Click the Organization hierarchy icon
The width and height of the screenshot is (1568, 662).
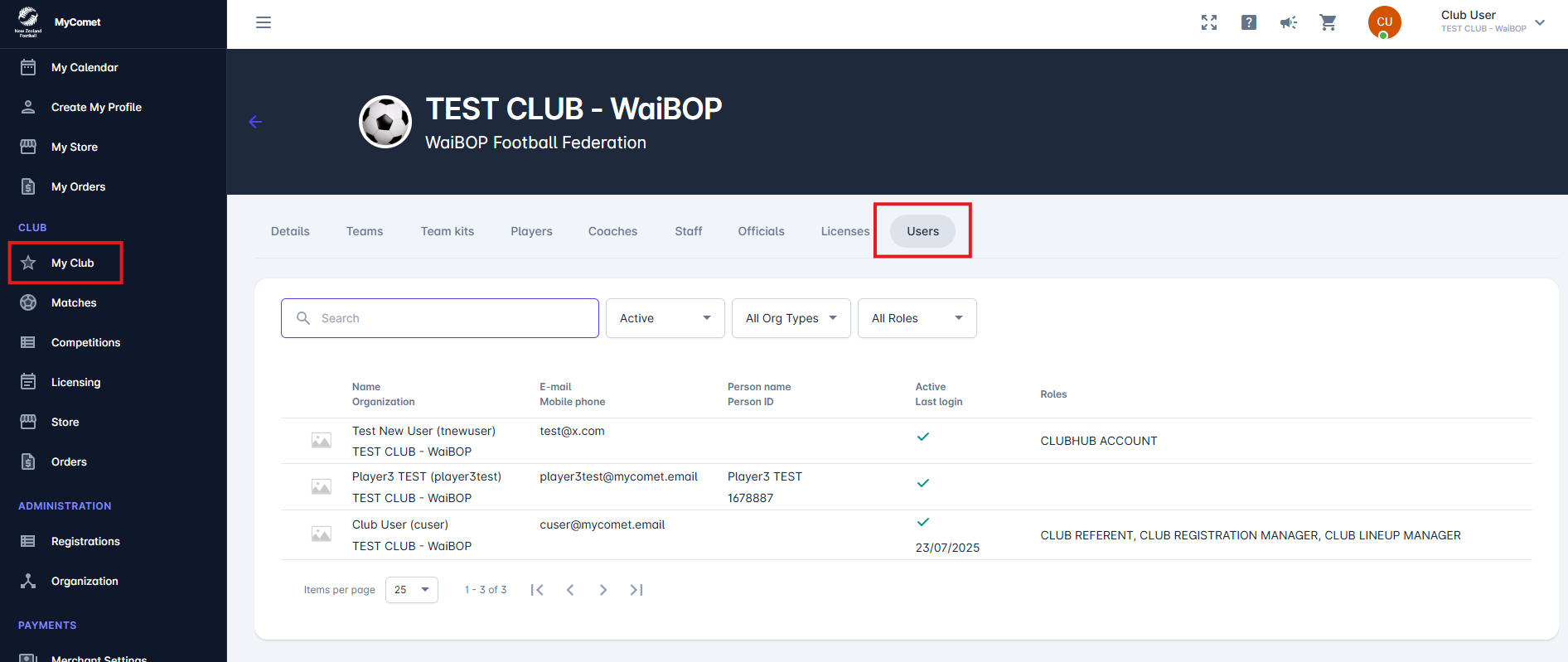28,581
